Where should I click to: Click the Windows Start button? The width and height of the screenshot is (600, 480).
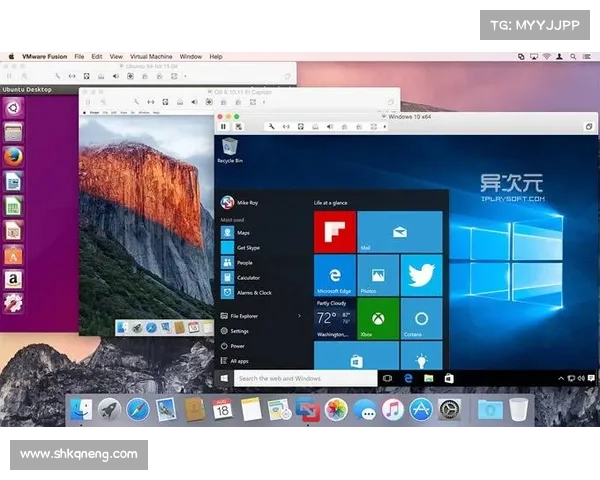(x=224, y=378)
